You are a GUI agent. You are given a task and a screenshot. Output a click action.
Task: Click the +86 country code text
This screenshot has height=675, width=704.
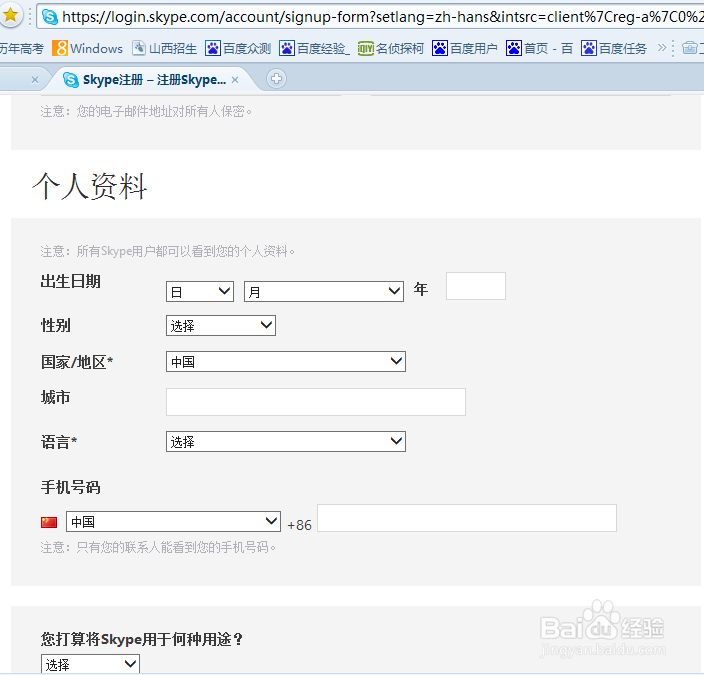tap(299, 525)
